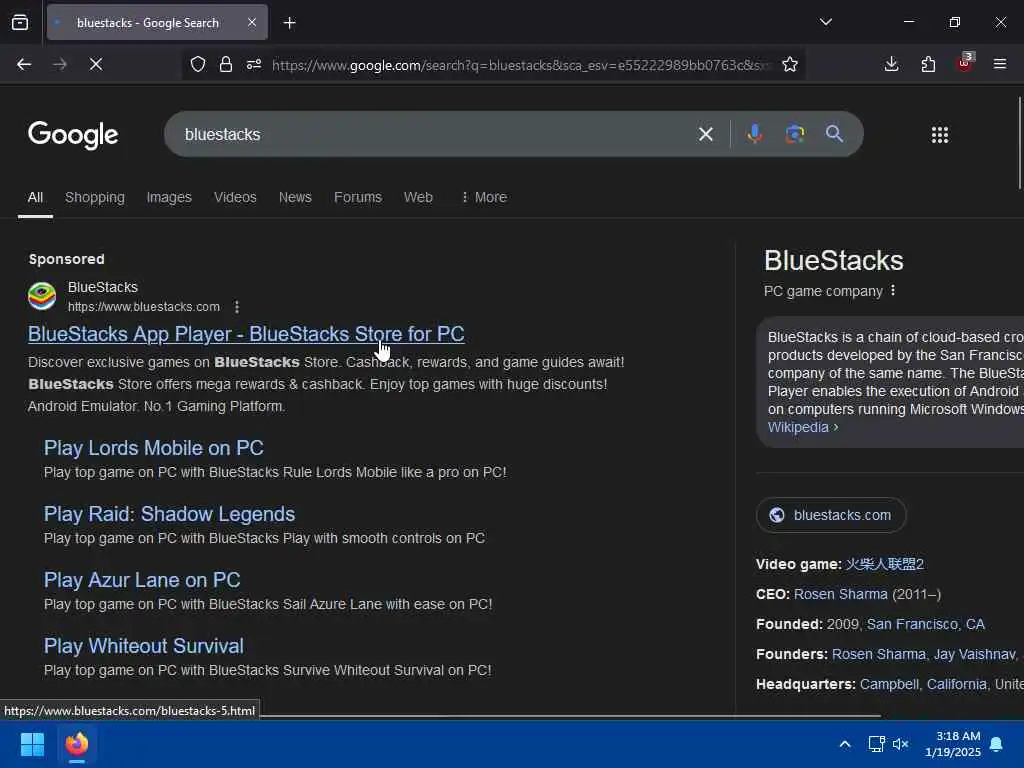The height and width of the screenshot is (768, 1024).
Task: Switch to Web results tab
Action: click(x=418, y=197)
